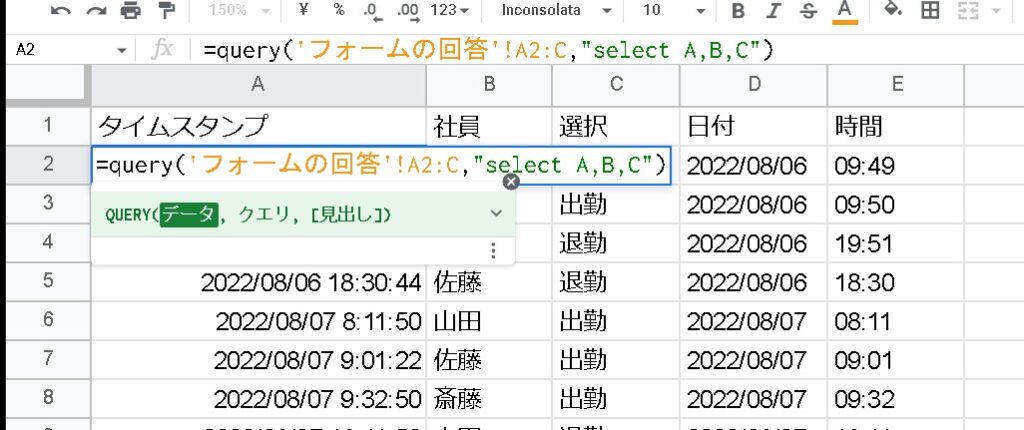
Task: Open the three-dot menu in formula help
Action: [492, 251]
